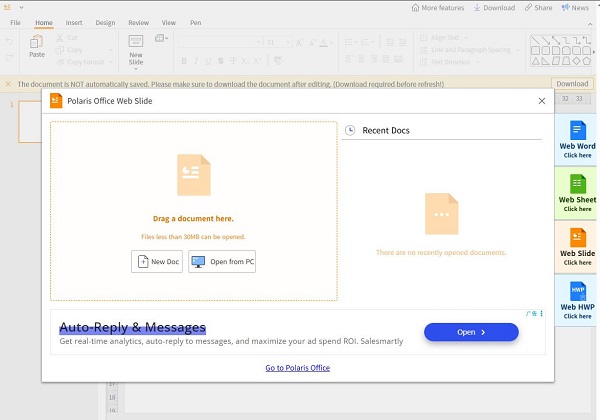Click the Auto-Reply & Messages ad headline
This screenshot has height=420, width=600.
pos(132,327)
